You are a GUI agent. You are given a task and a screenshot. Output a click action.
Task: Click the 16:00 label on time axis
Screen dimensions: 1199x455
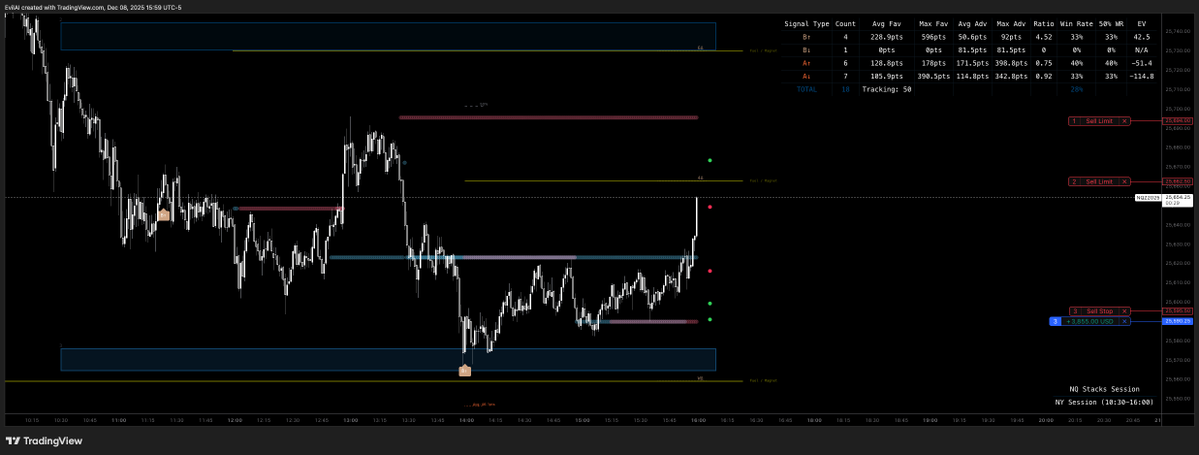(698, 420)
